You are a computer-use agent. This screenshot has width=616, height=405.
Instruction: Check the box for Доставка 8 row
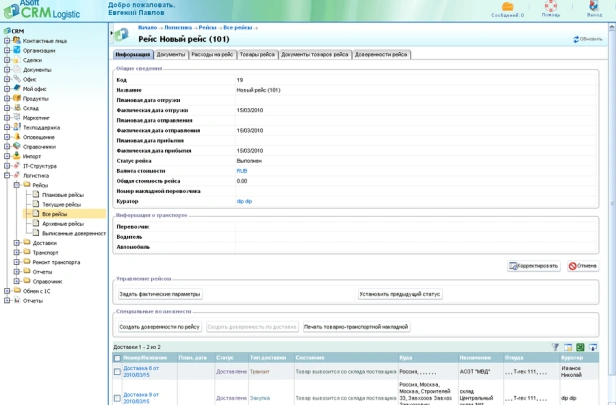pos(118,371)
